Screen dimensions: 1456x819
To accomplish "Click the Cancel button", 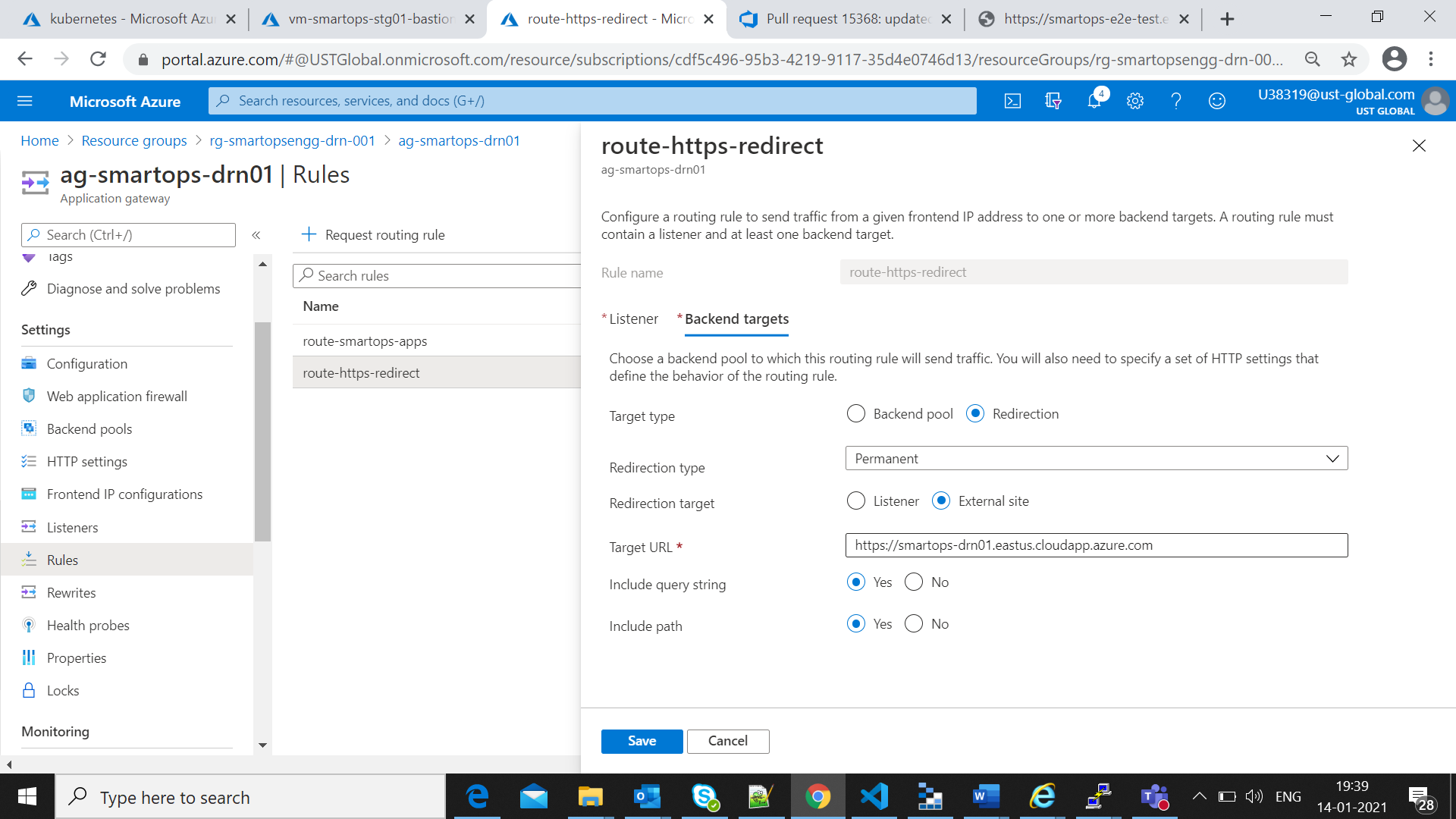I will pyautogui.click(x=728, y=741).
